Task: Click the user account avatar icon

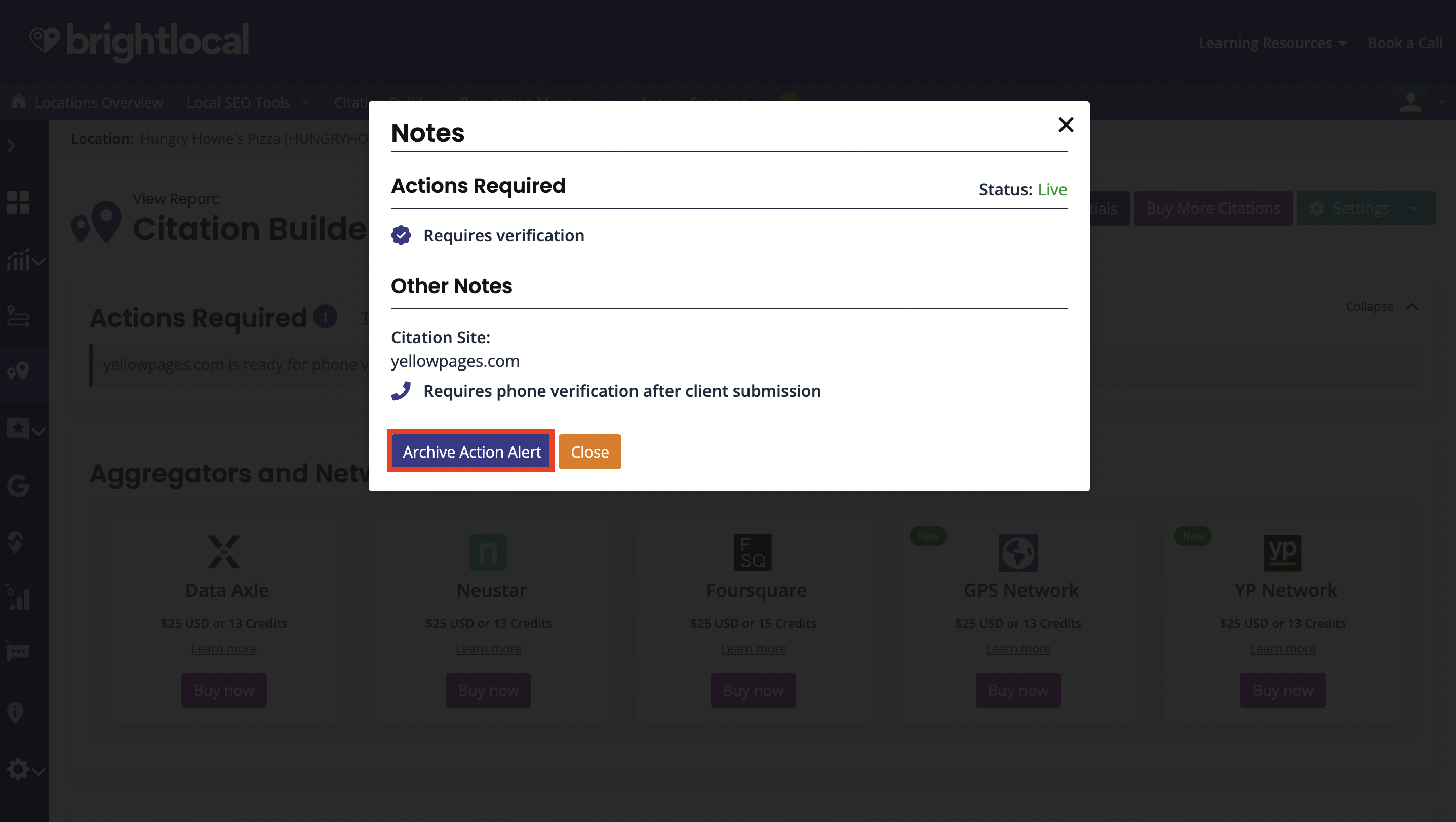Action: point(1410,102)
